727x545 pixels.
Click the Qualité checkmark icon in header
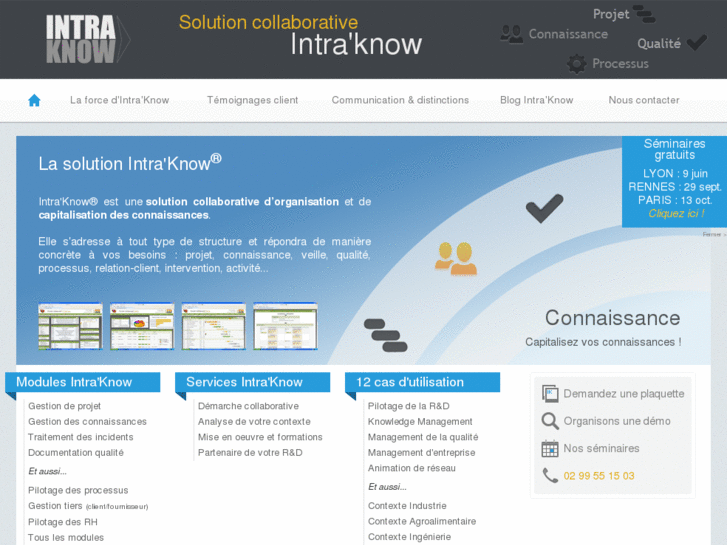click(x=697, y=43)
